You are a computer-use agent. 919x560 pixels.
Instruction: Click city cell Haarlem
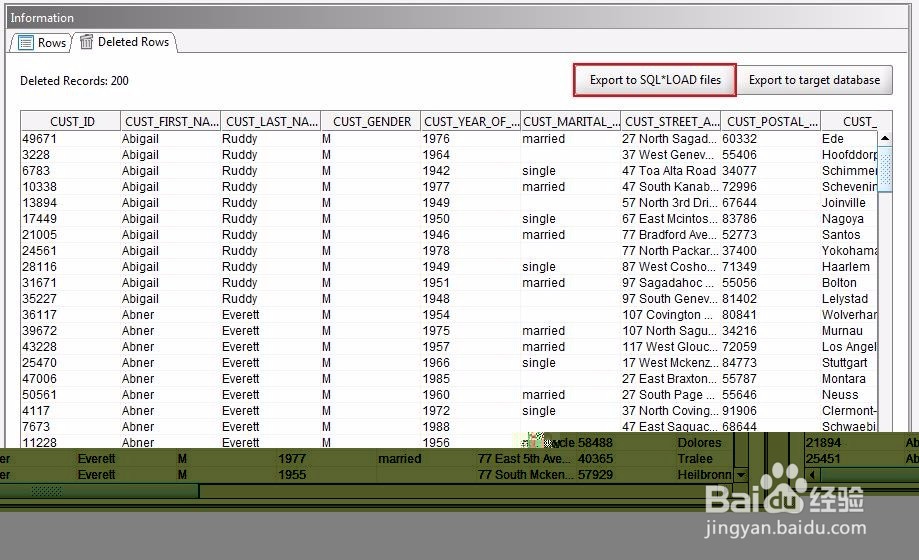click(849, 267)
